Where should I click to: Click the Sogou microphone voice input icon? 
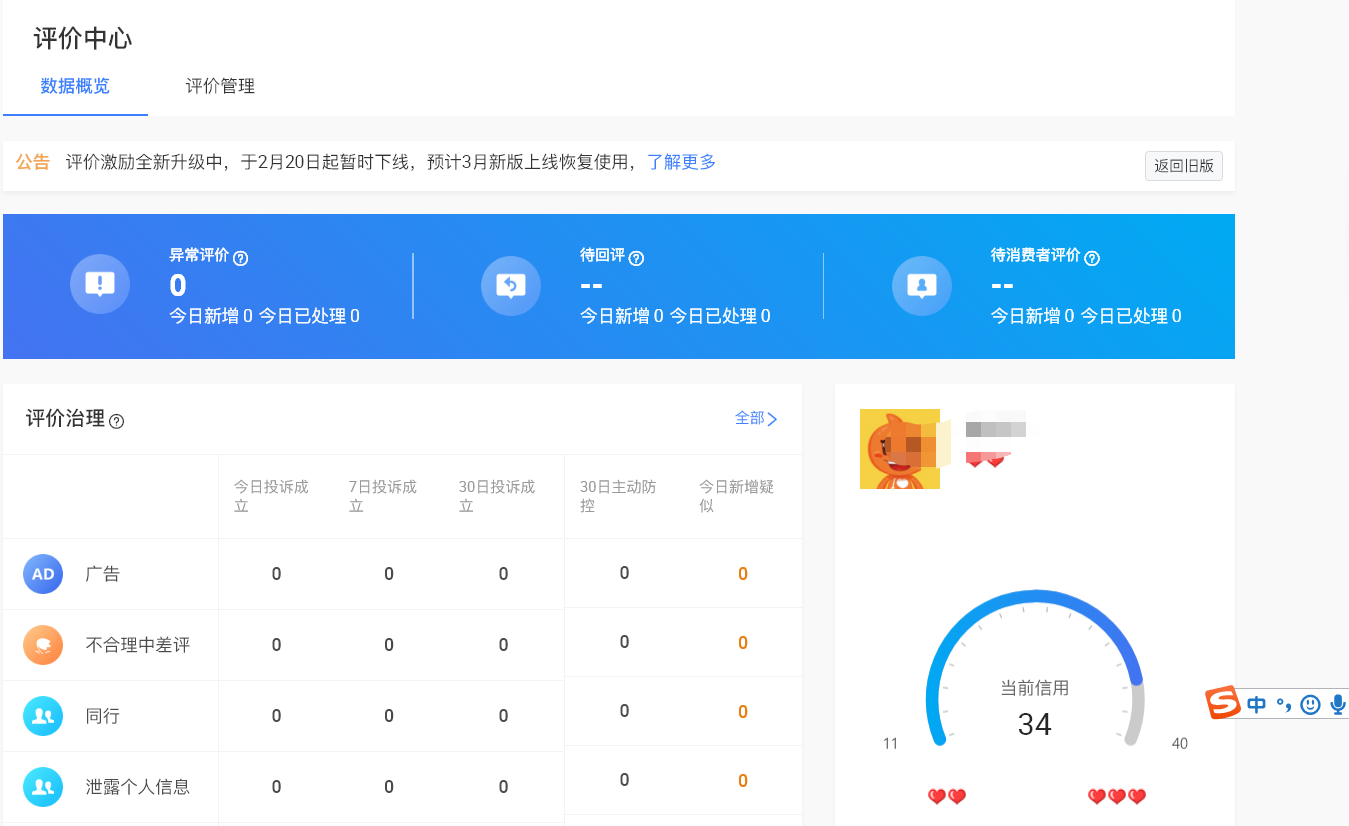click(x=1338, y=705)
